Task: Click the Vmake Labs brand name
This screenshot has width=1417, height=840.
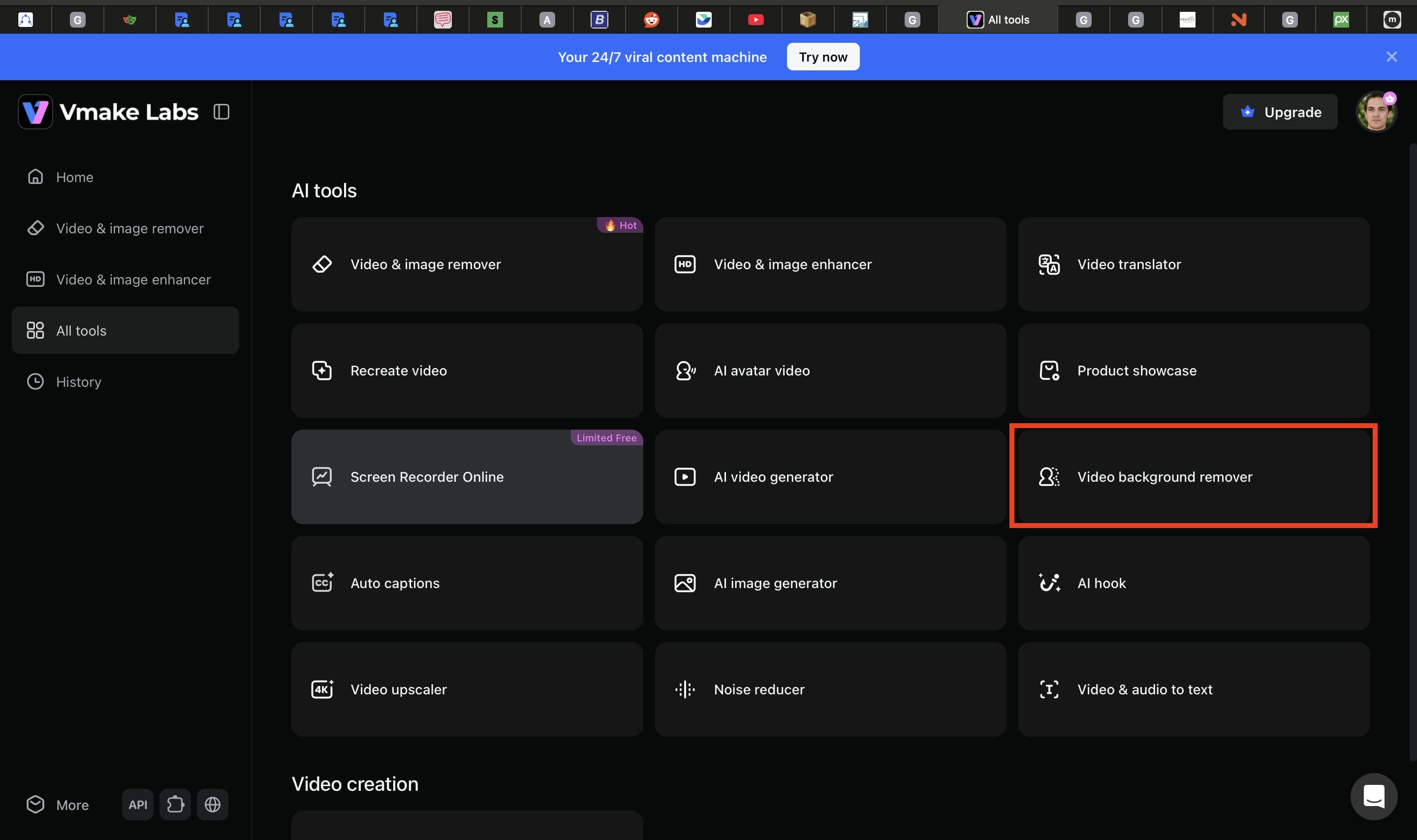Action: 129,112
